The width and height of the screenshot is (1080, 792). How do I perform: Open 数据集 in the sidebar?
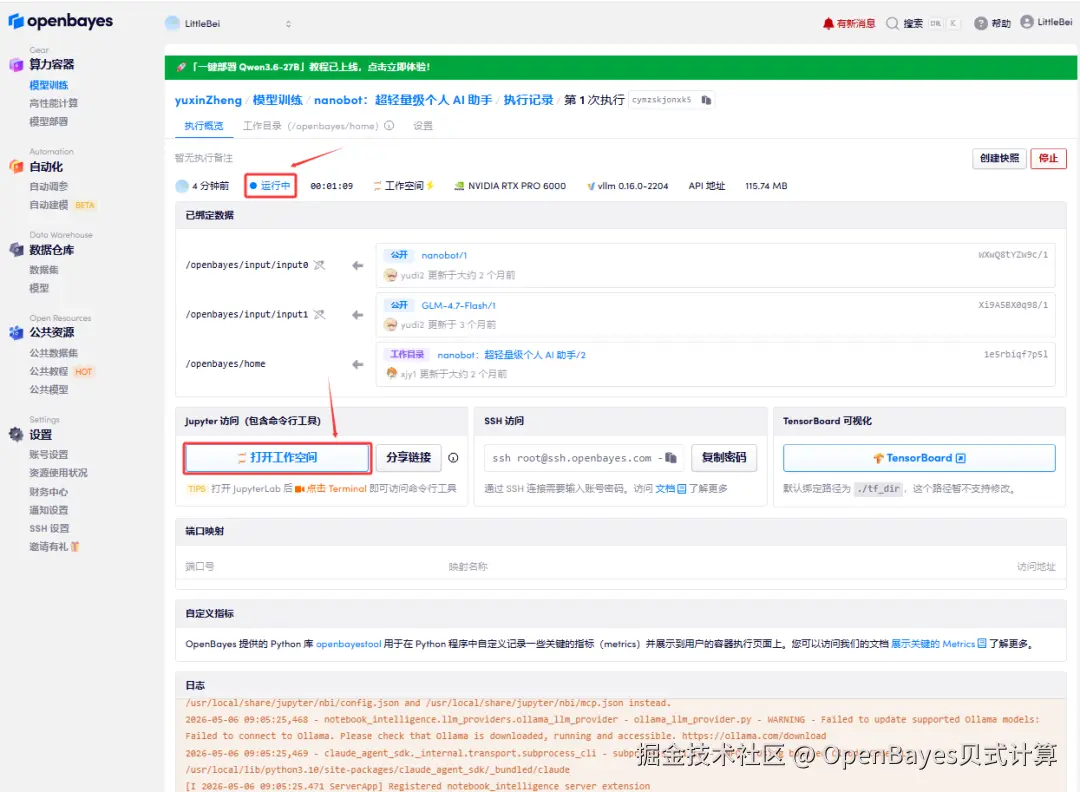(44, 270)
